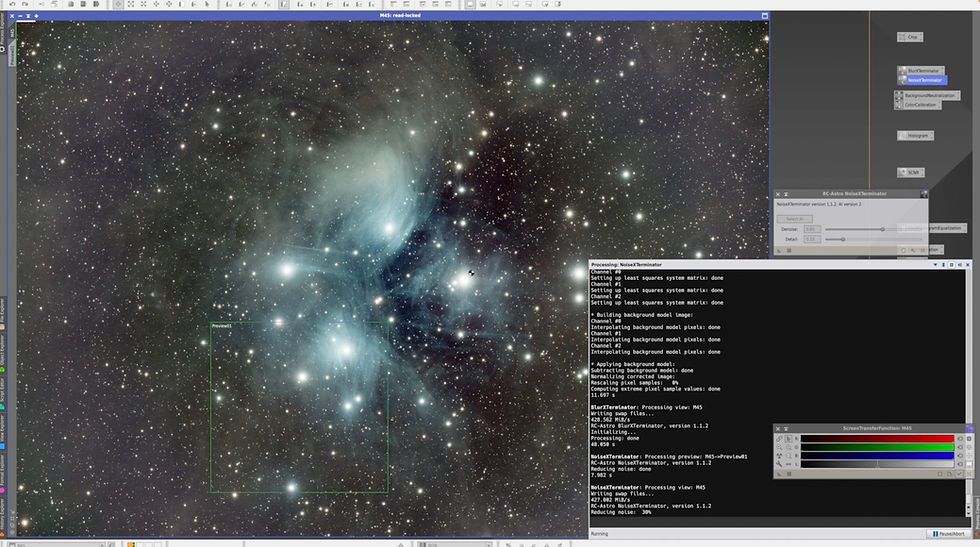Click the Histogram process icon
980x547 pixels.
click(x=916, y=136)
